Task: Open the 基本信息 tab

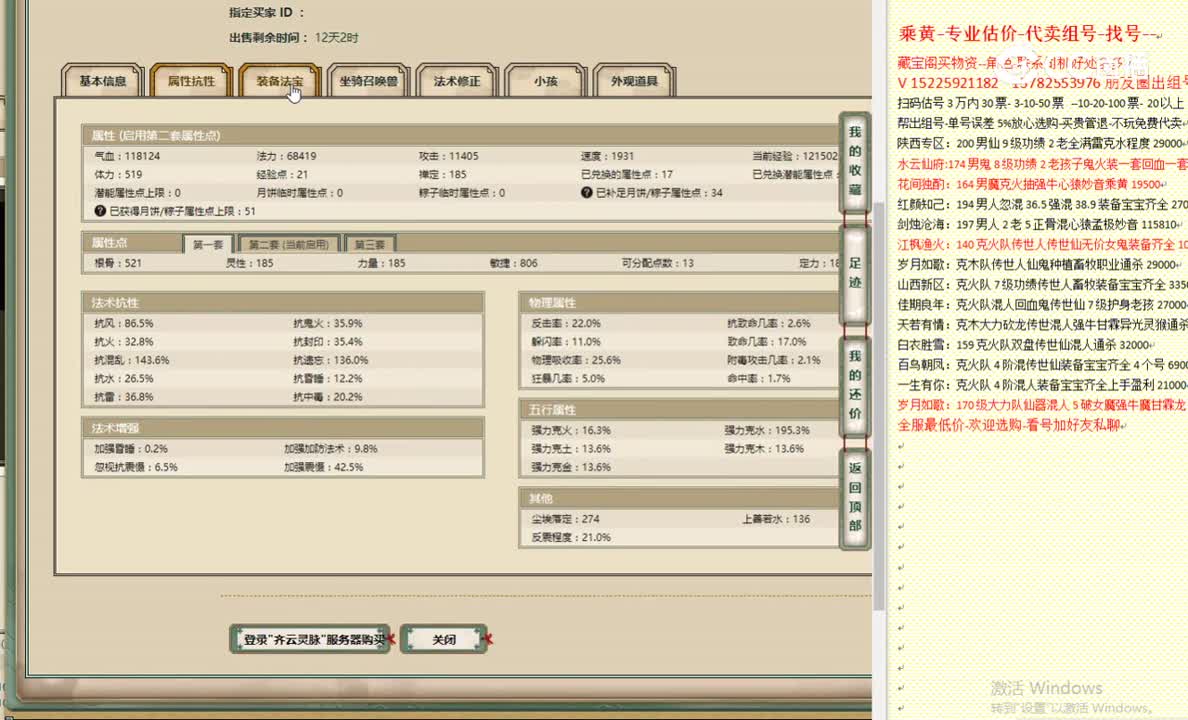Action: pos(102,80)
